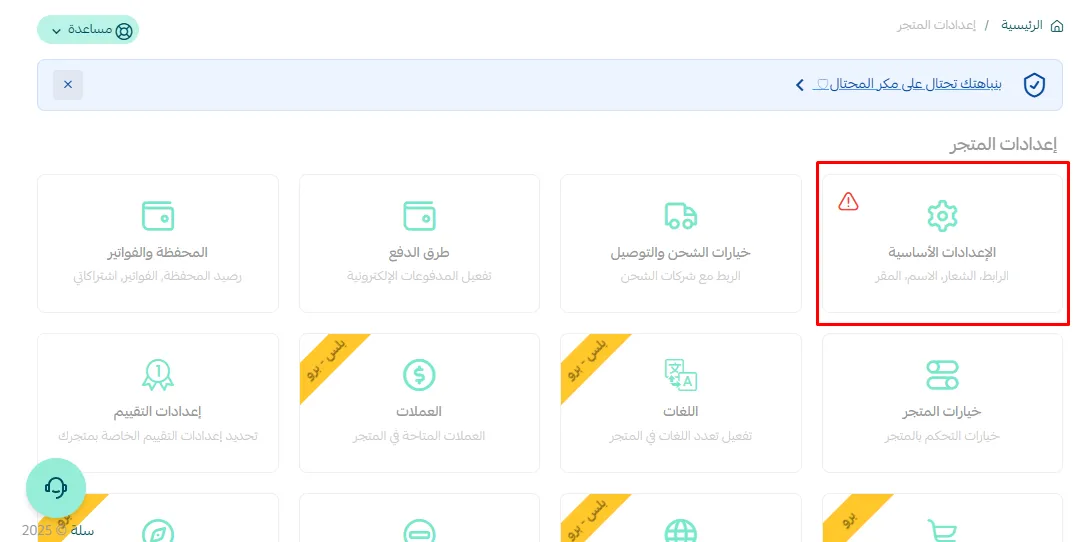Click the خيارات الشحن والتوصيل card title
Viewport: 1088px width, 542px height.
click(680, 253)
